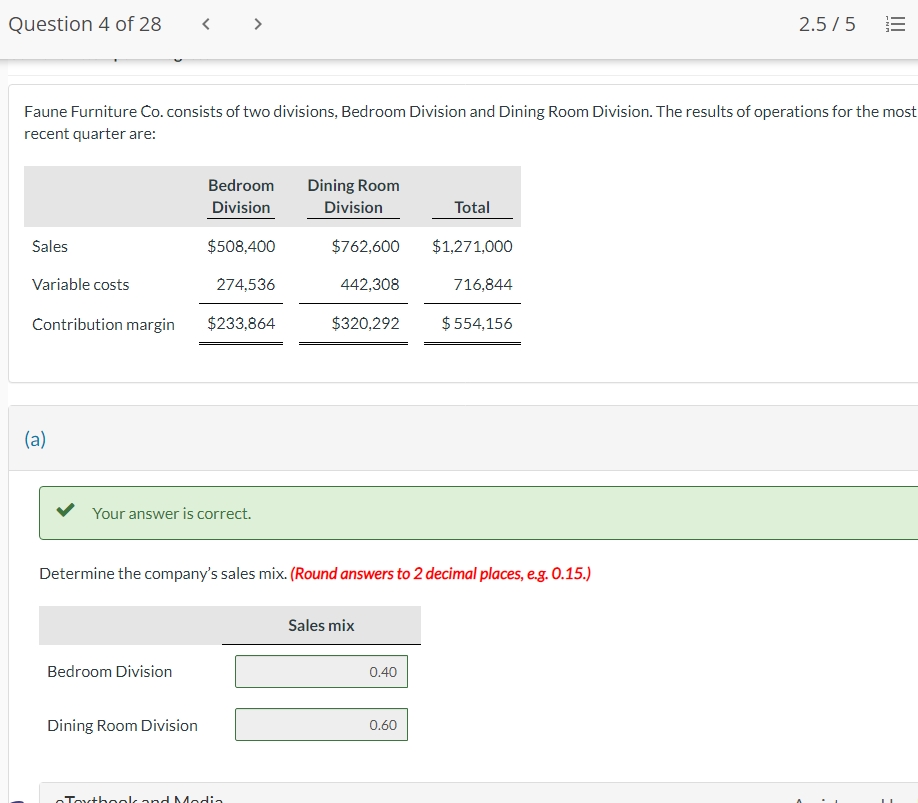
Task: Click the Question 4 of 28 heading
Action: click(85, 24)
